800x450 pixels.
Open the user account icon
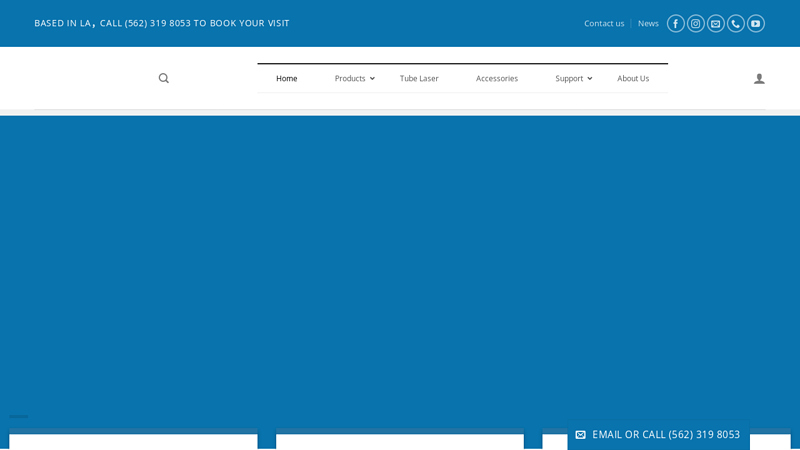[x=759, y=79]
